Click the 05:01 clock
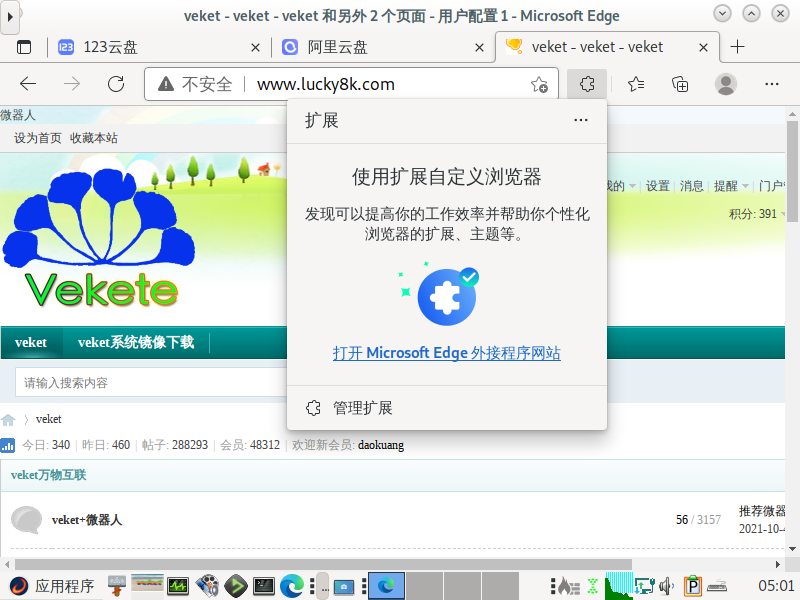Screen dimensions: 800x600 point(776,586)
